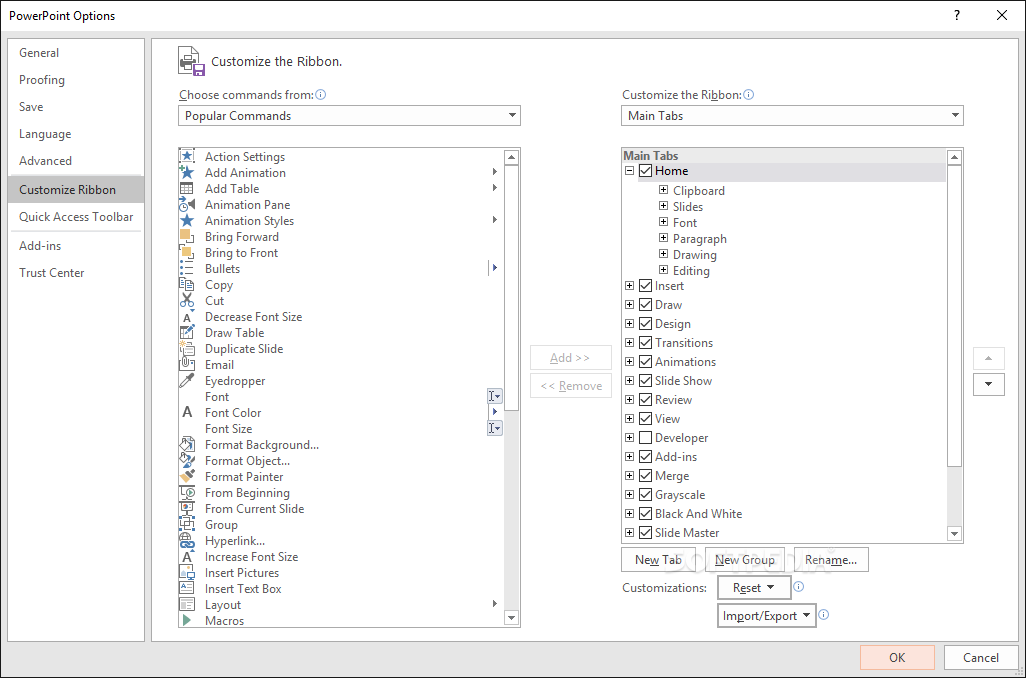Expand the Review tab node

point(629,400)
